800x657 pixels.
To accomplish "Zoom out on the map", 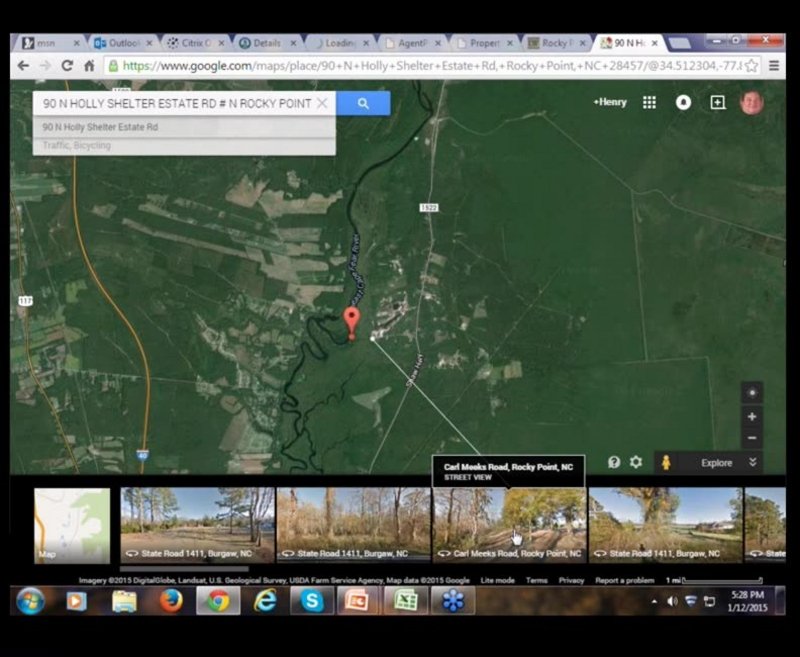I will [752, 438].
